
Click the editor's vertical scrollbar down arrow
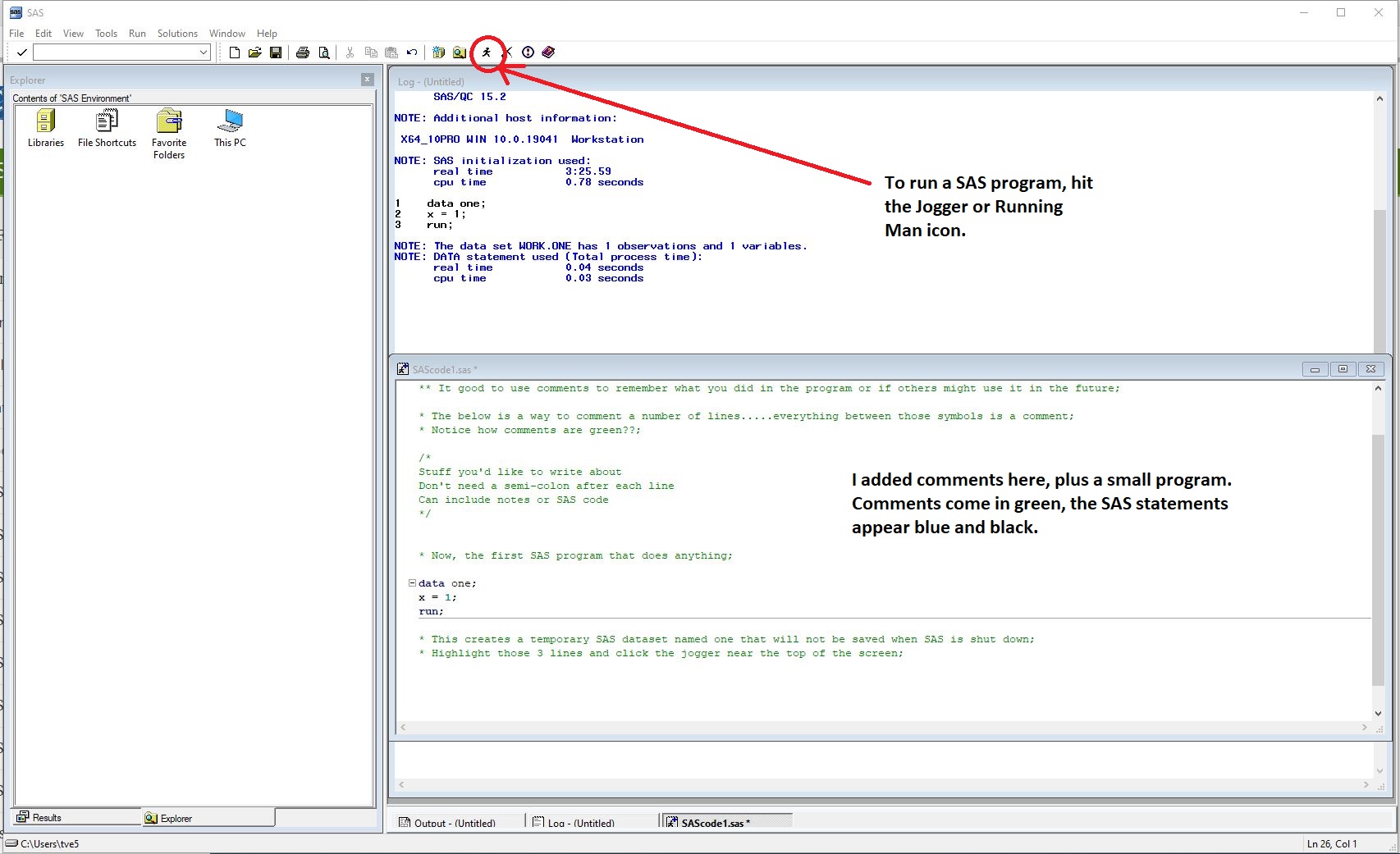(x=1378, y=714)
